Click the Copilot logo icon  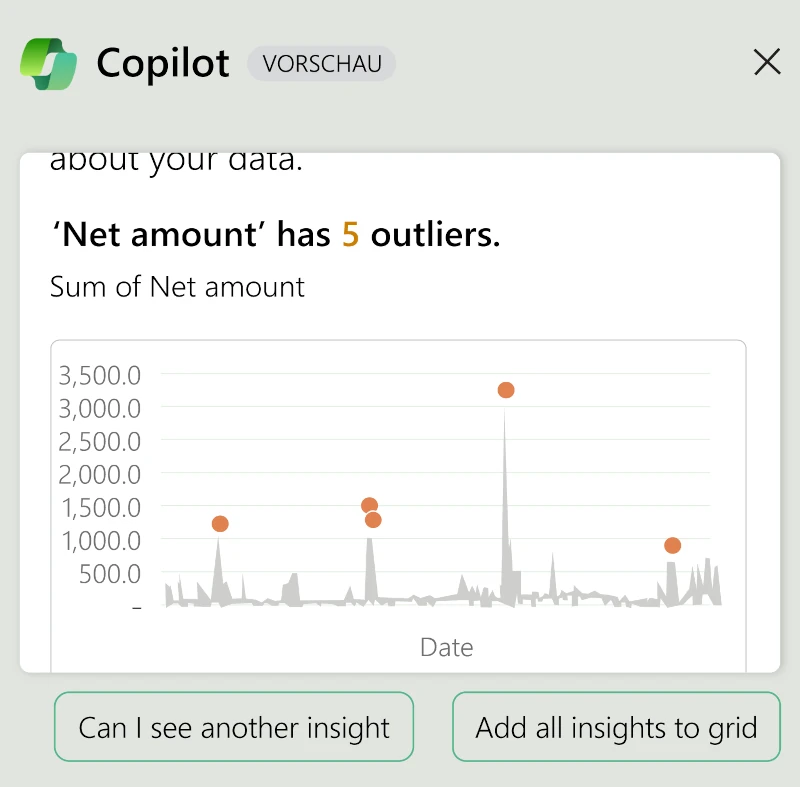[x=49, y=64]
